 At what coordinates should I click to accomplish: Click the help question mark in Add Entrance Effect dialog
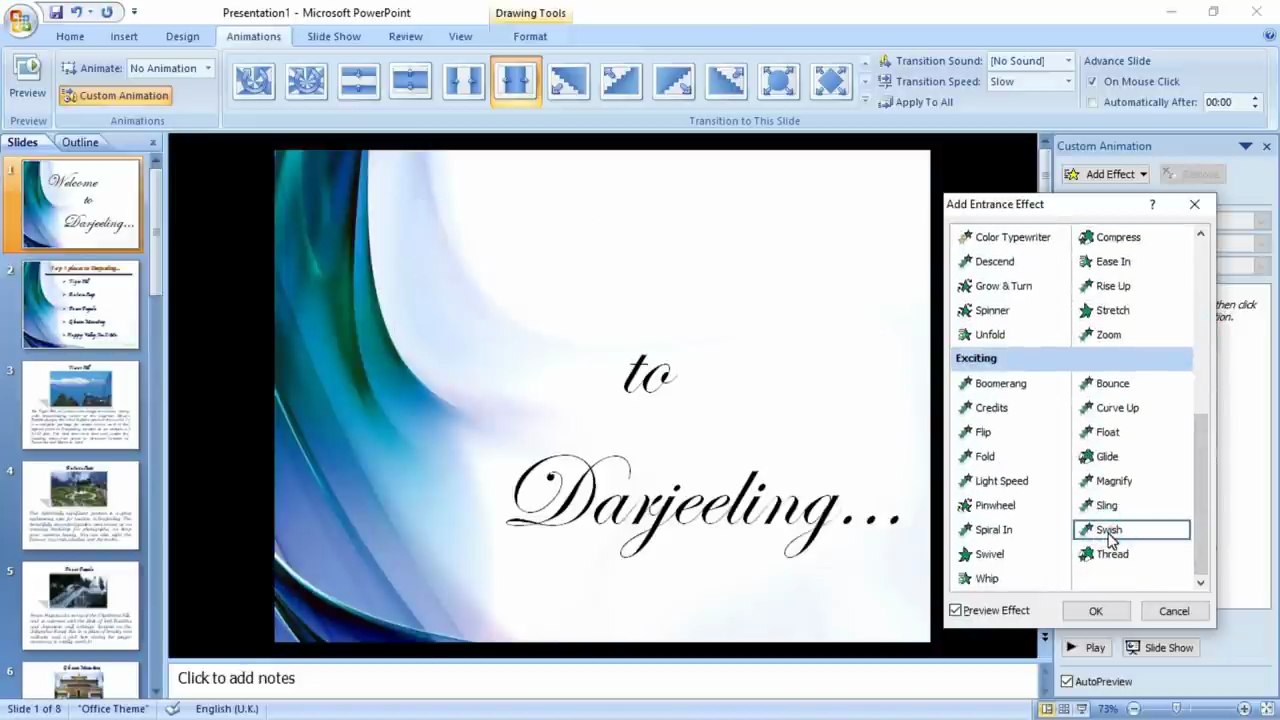click(x=1152, y=204)
